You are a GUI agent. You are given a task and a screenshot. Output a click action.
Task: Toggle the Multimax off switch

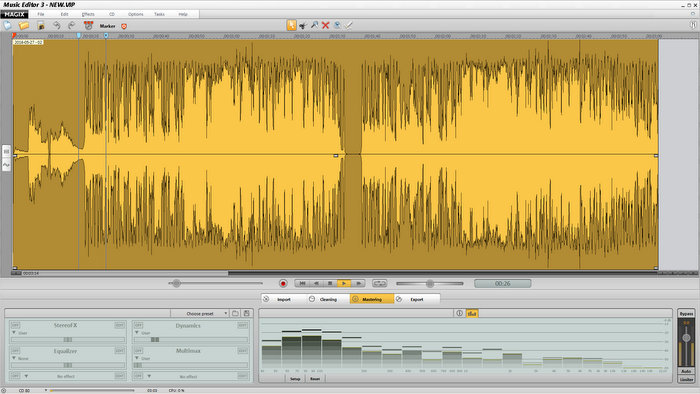coord(138,351)
